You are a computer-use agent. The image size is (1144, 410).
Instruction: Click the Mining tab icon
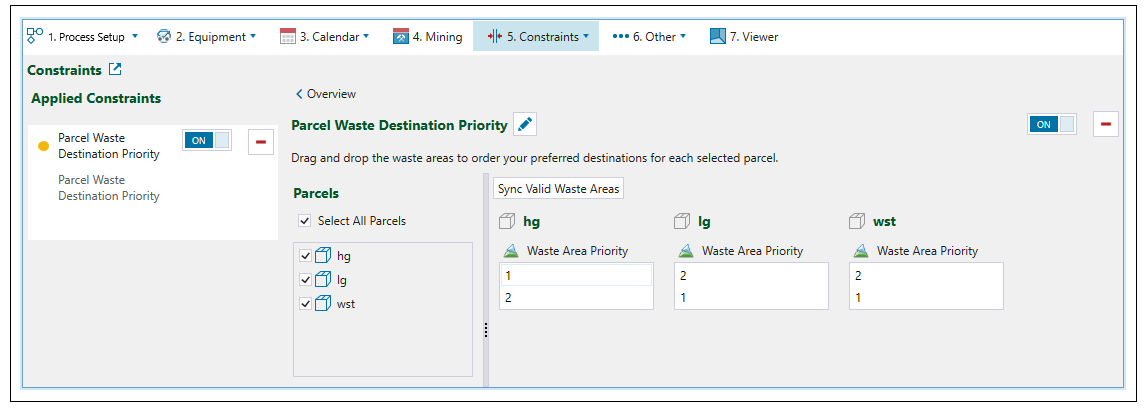coord(401,37)
